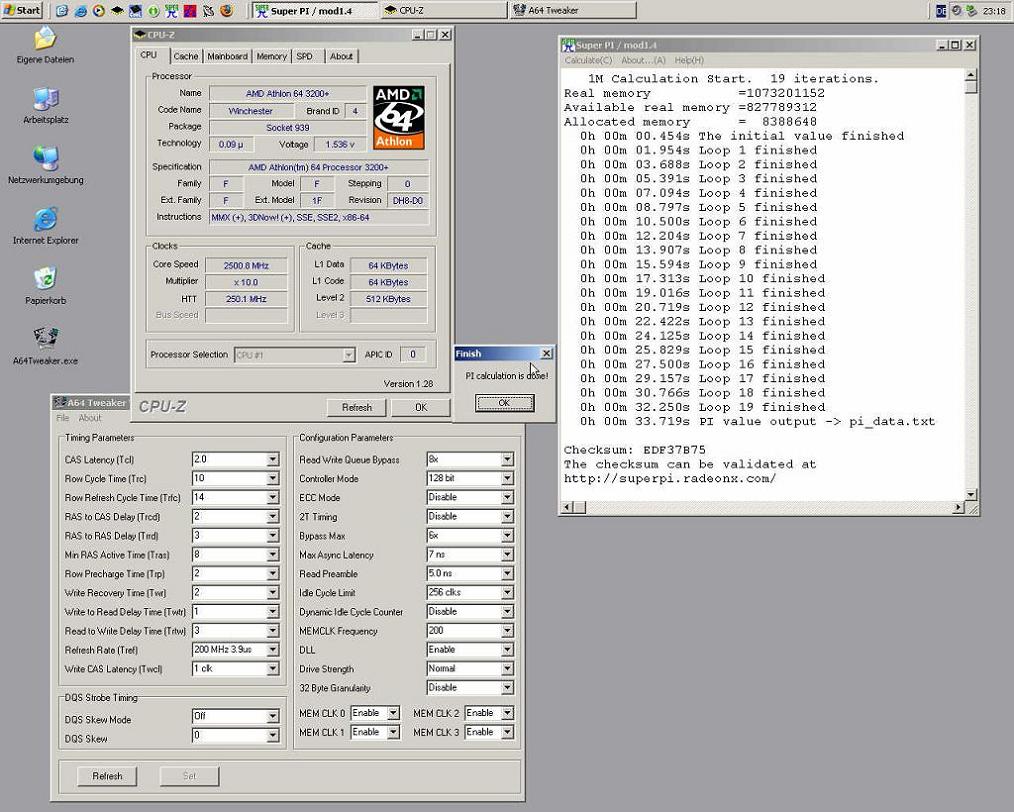Click the Super PI horizontal scrollbar right arrow
Screen dimensions: 1014x812
tap(958, 508)
